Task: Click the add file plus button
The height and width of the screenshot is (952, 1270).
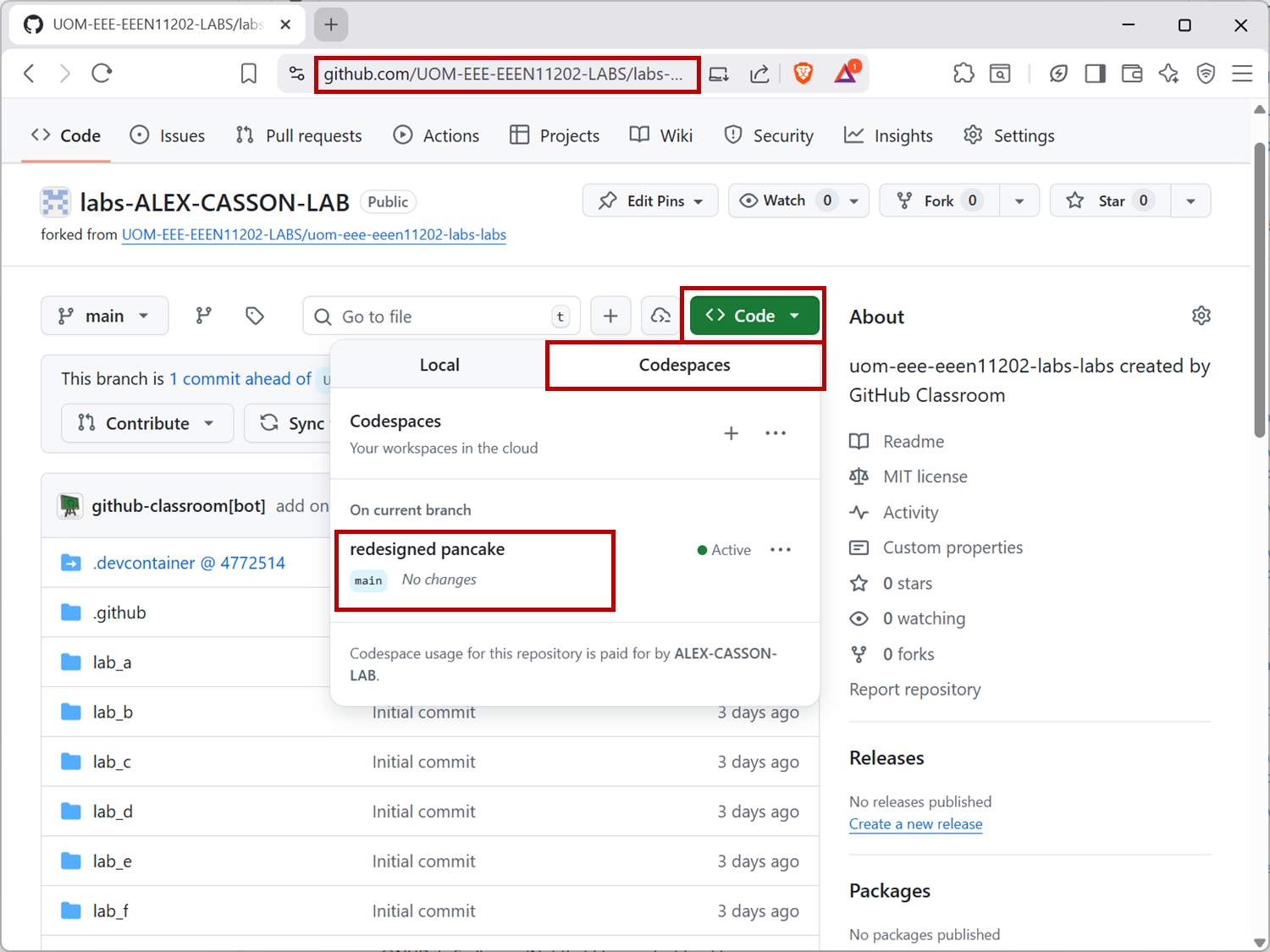Action: click(x=610, y=316)
